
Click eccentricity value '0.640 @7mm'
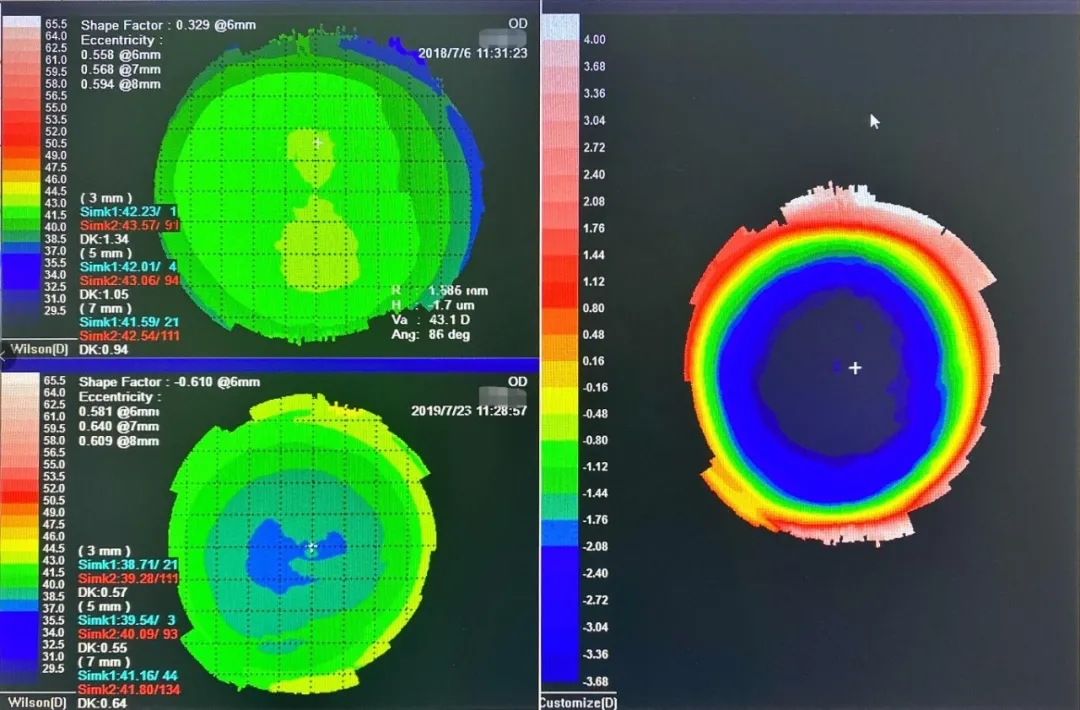[118, 426]
